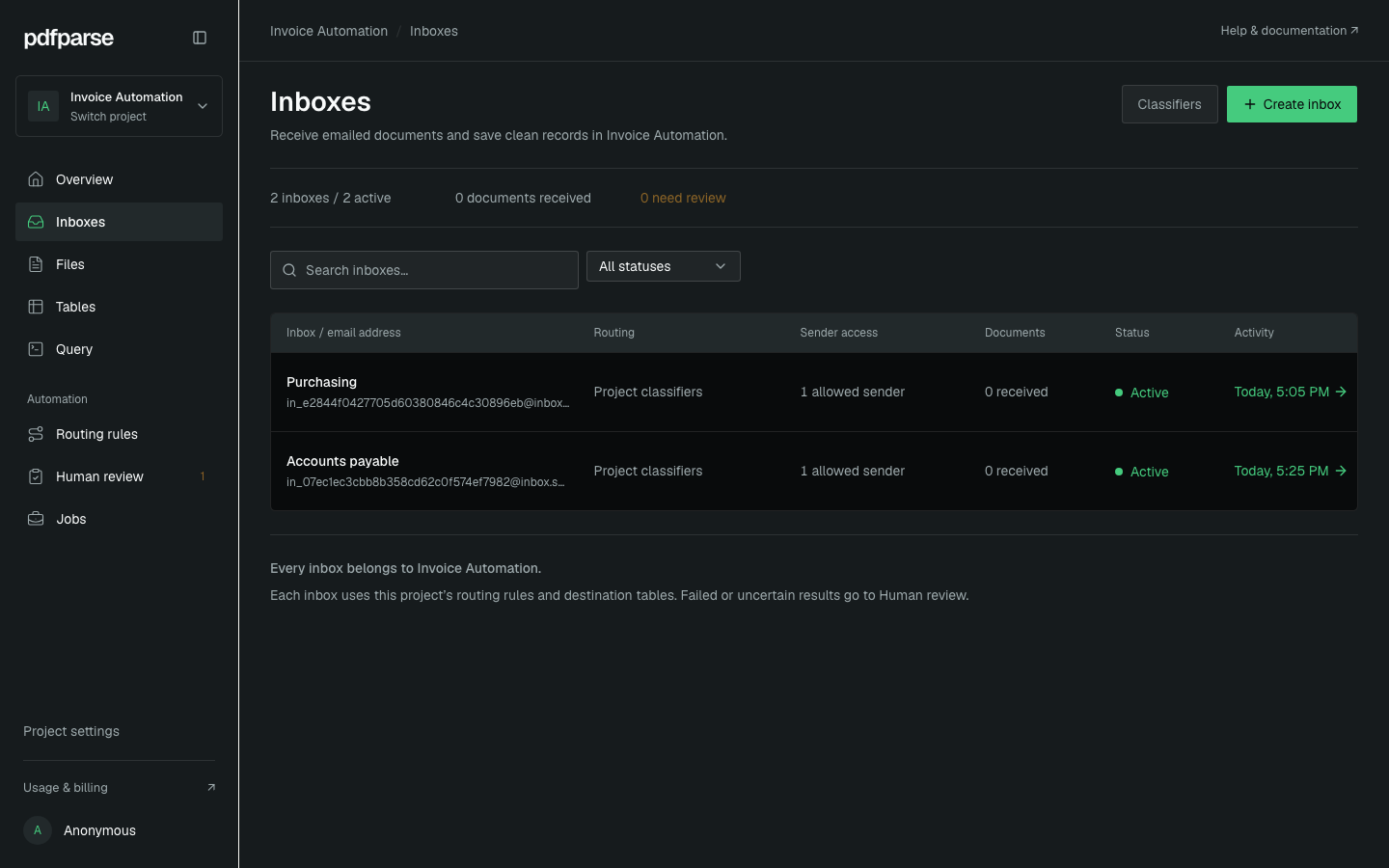This screenshot has height=868, width=1389.
Task: Click the arrow icon after 5:25 PM
Action: 1341,471
